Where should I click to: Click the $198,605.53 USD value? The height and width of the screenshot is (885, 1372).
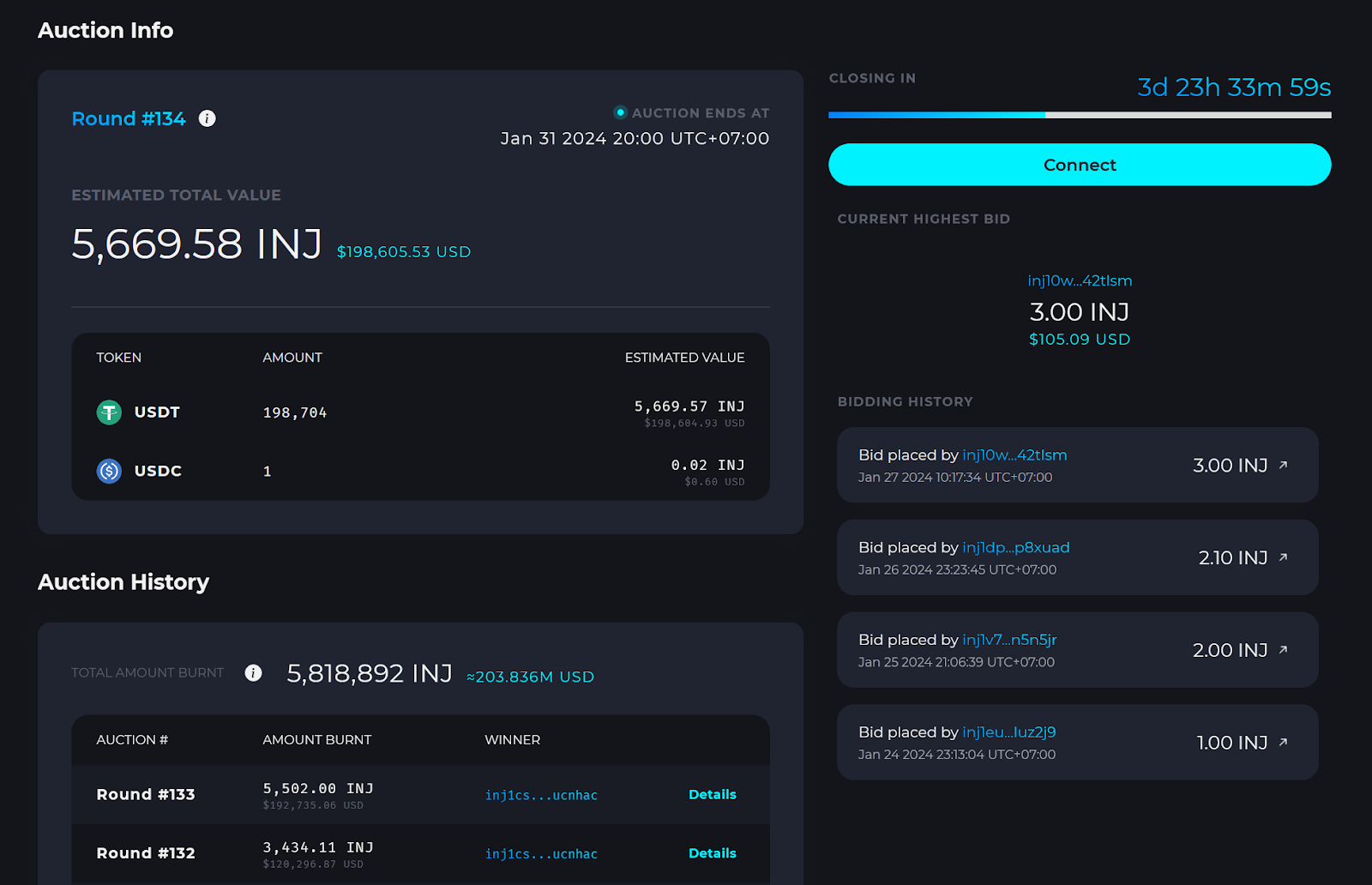coord(404,252)
